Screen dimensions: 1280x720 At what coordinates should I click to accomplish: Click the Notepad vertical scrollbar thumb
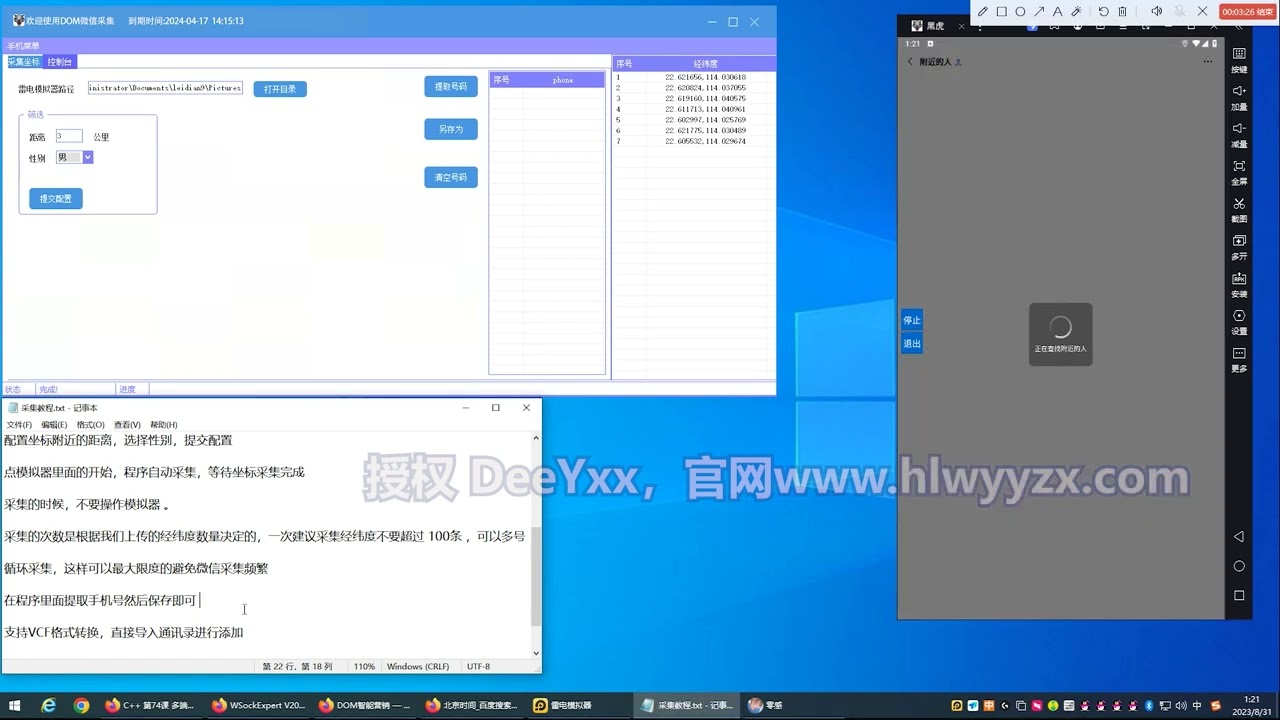click(x=536, y=576)
